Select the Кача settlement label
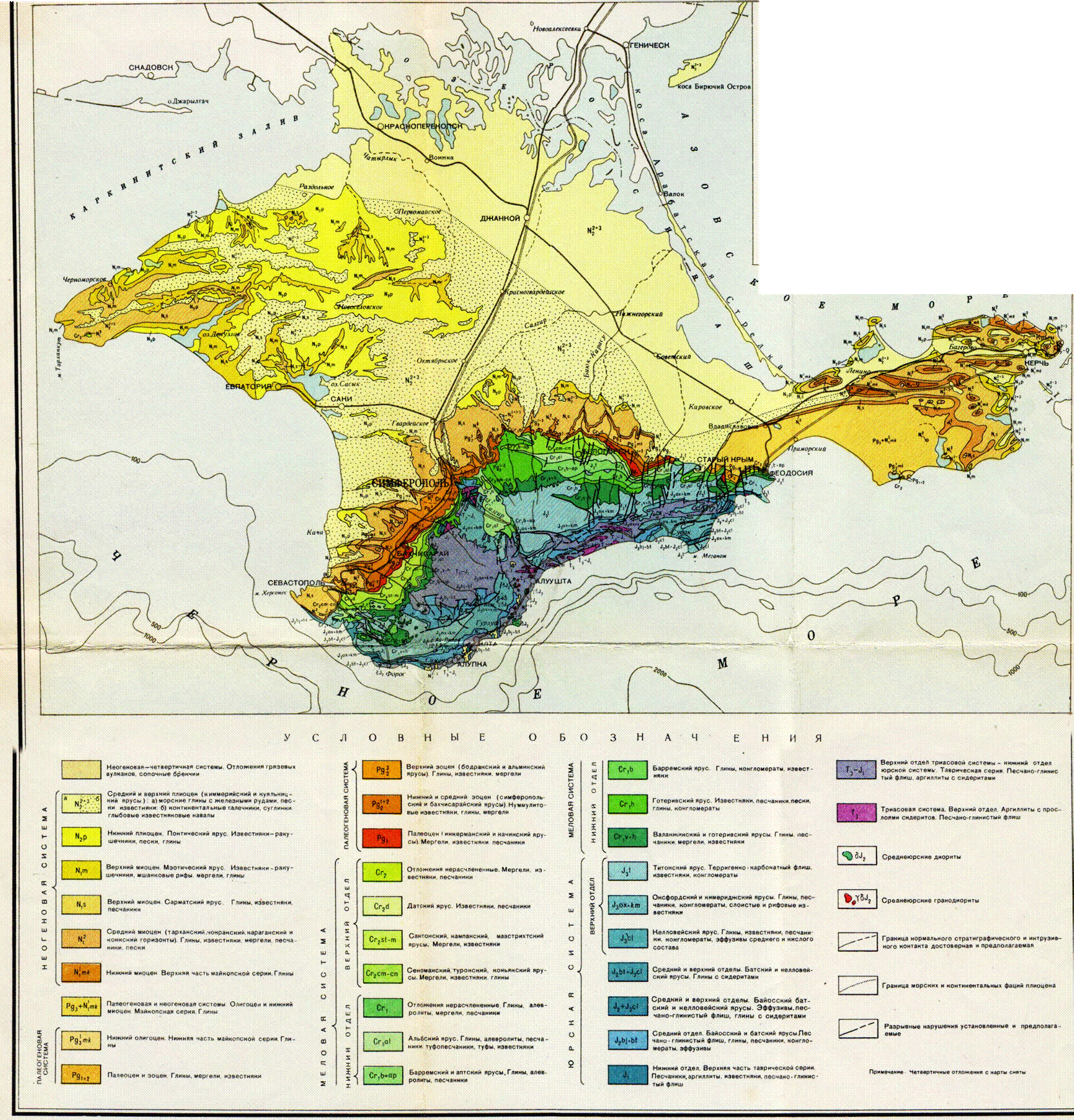 click(x=315, y=532)
